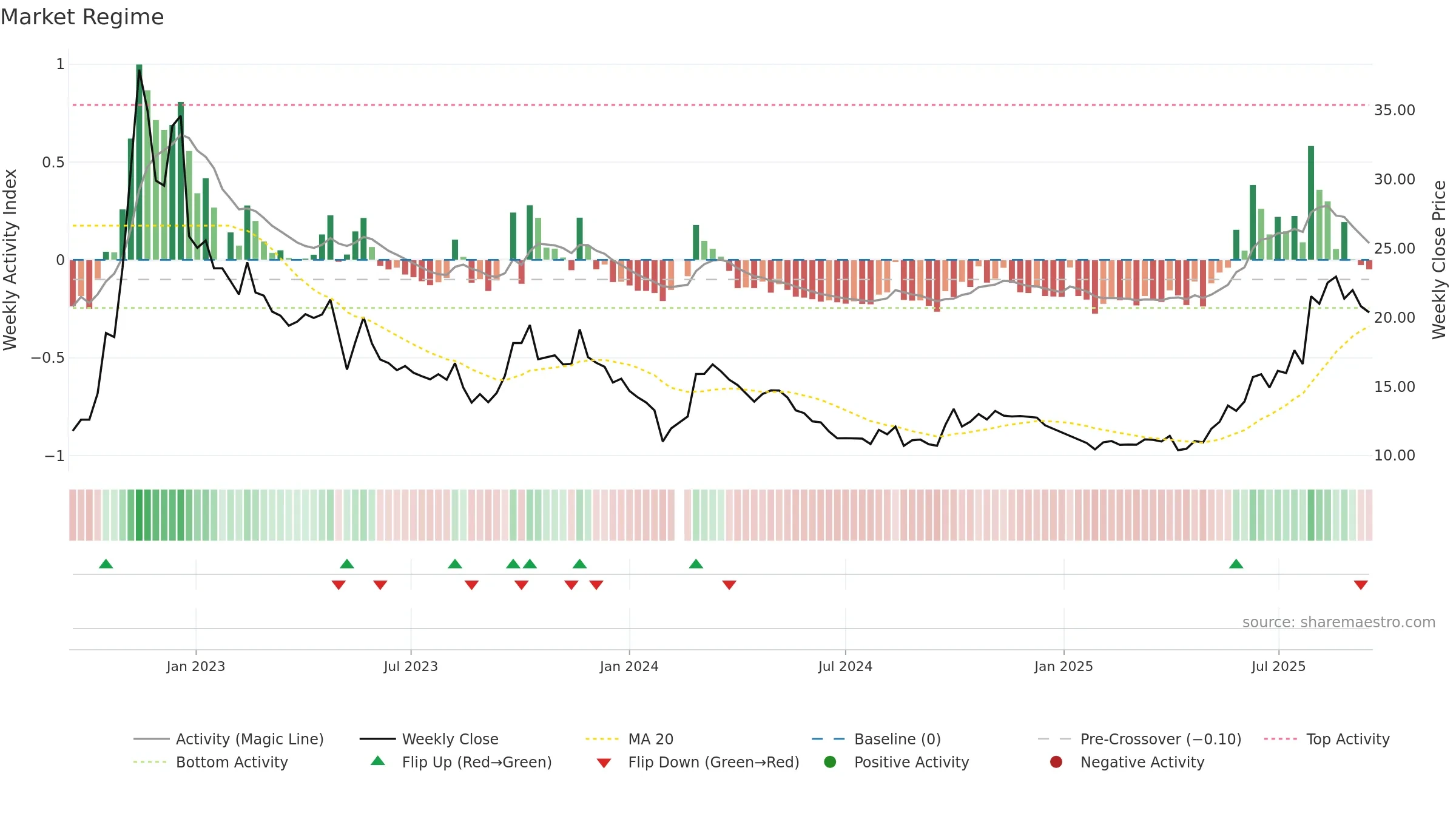
Task: Select the last Flip Down marker after Jul 2025
Action: click(x=1361, y=585)
